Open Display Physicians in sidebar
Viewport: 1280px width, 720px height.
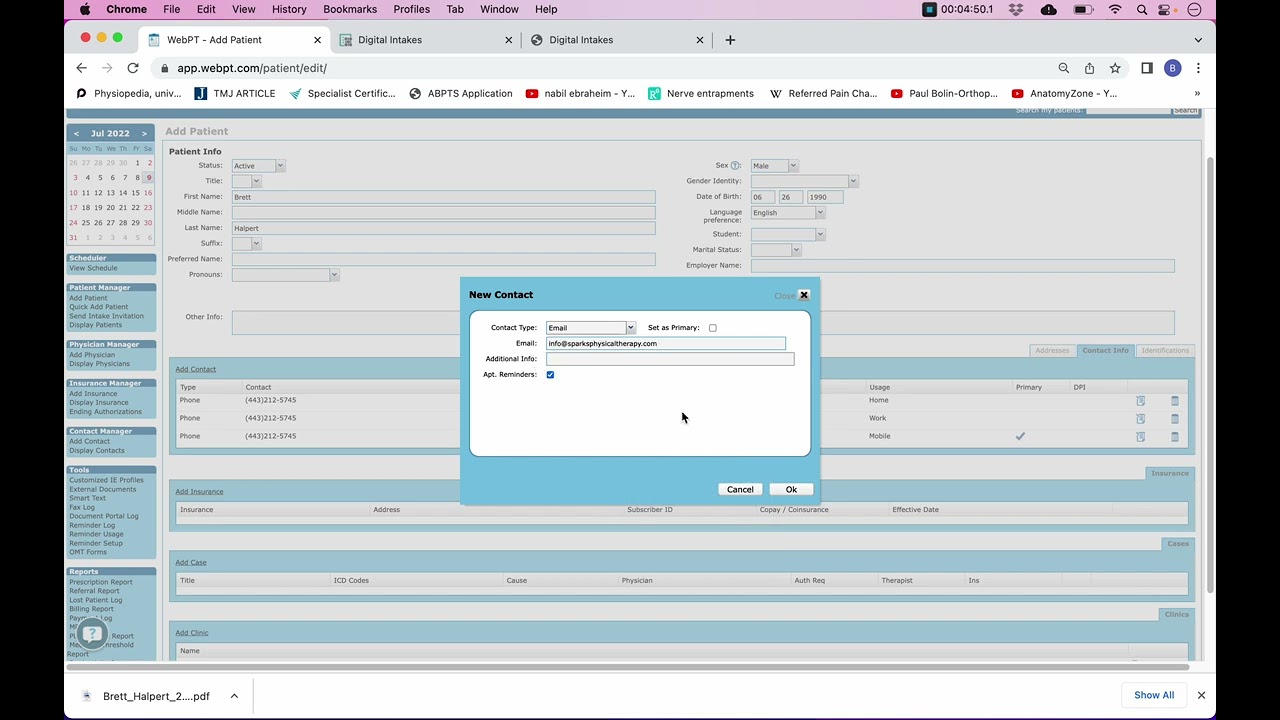pyautogui.click(x=99, y=364)
